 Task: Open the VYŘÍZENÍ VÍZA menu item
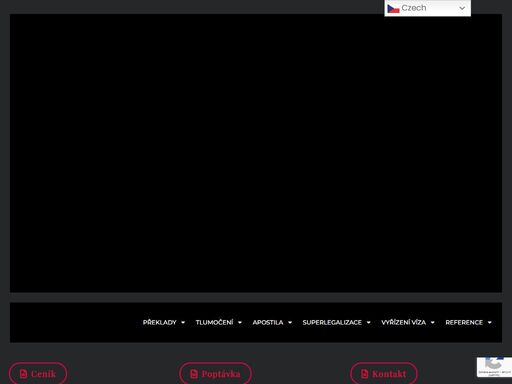[403, 322]
